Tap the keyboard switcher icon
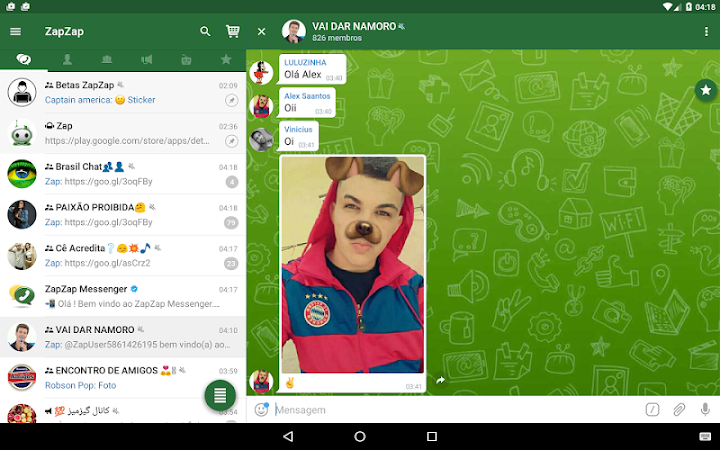720x450 pixels. 705,436
